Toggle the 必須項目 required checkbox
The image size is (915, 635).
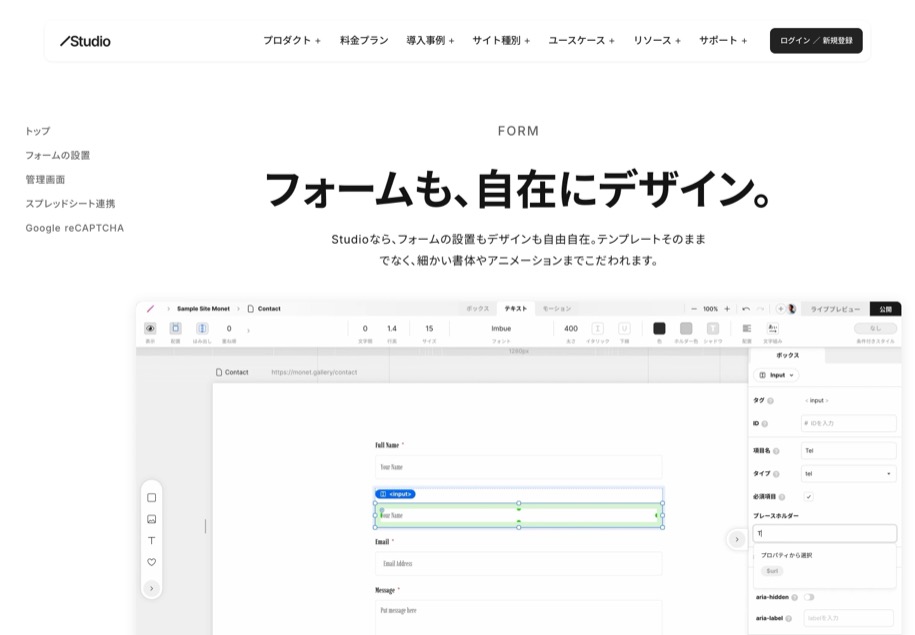809,497
